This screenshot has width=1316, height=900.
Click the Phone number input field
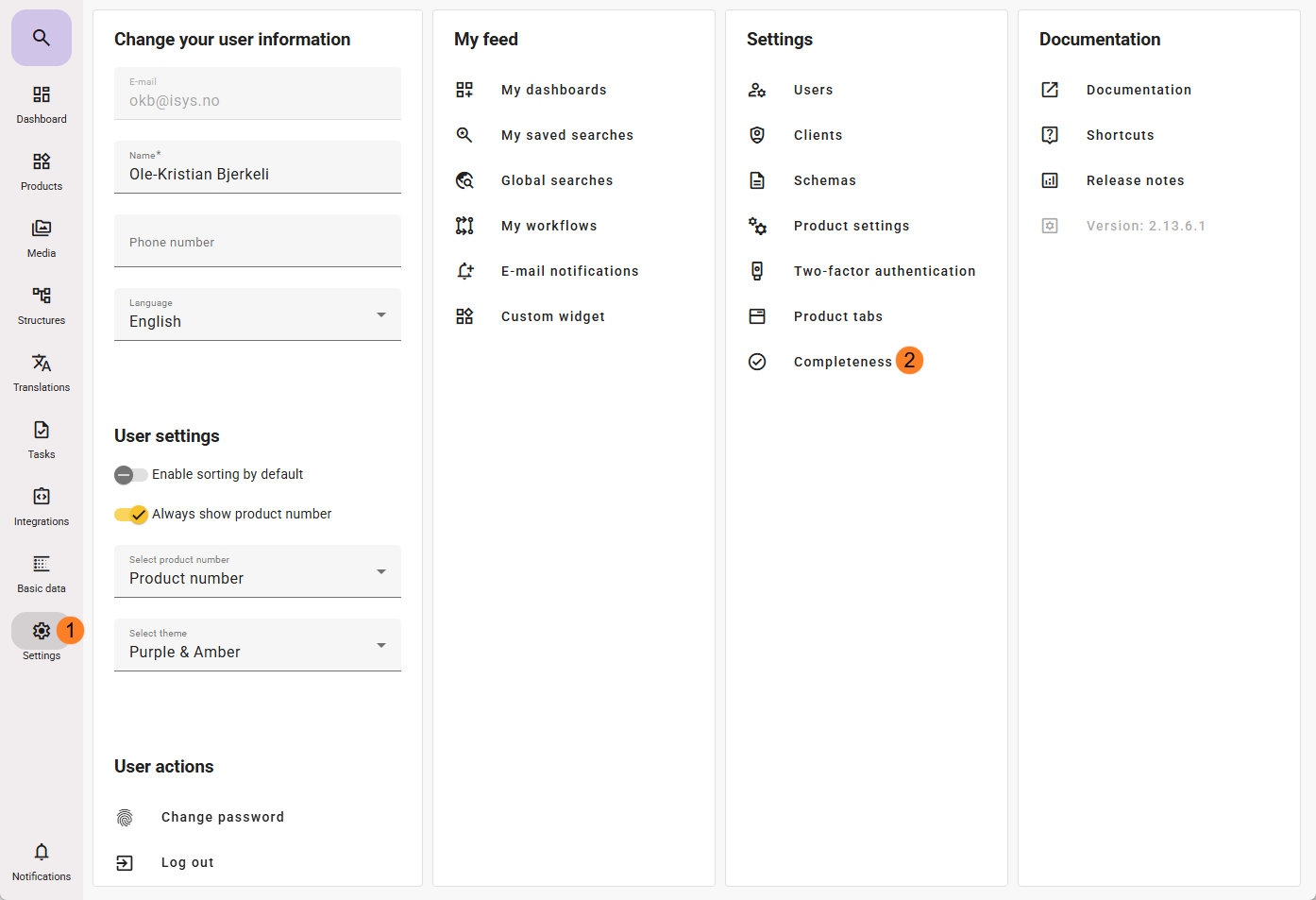click(257, 242)
